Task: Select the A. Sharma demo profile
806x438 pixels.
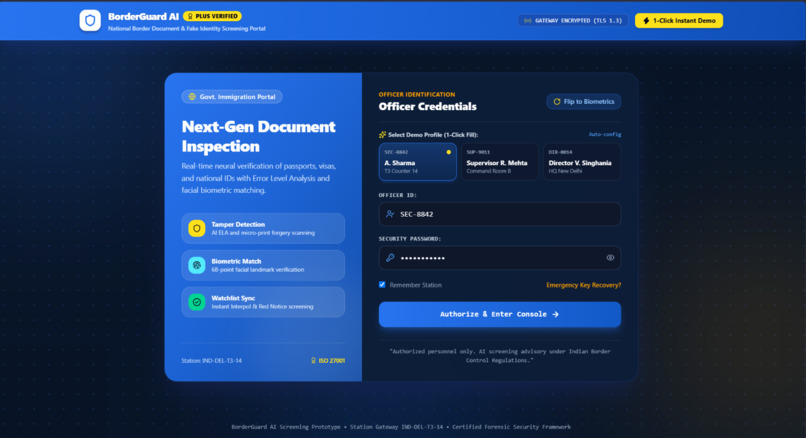Action: click(417, 161)
